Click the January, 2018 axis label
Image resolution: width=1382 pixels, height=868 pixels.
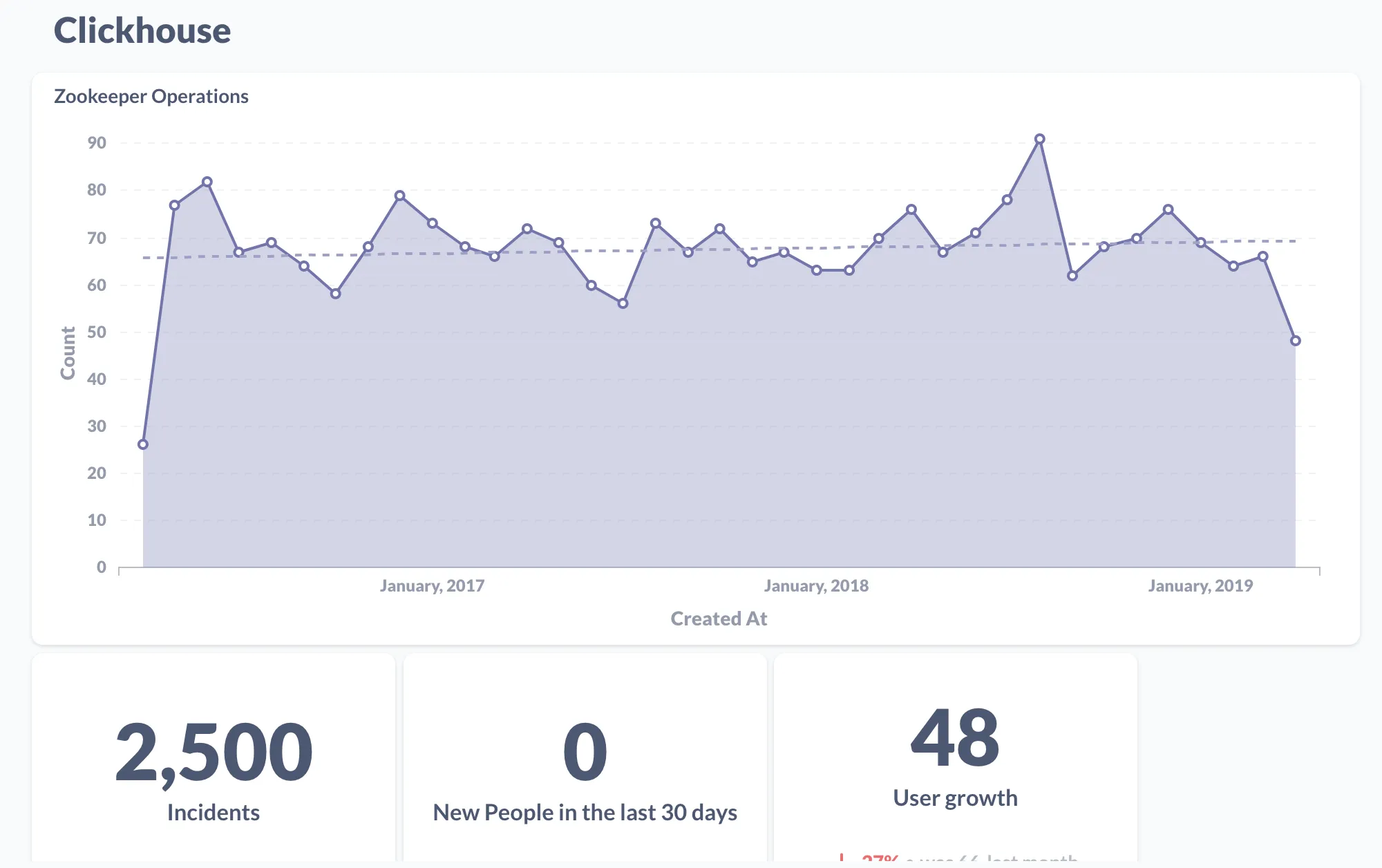tap(816, 586)
